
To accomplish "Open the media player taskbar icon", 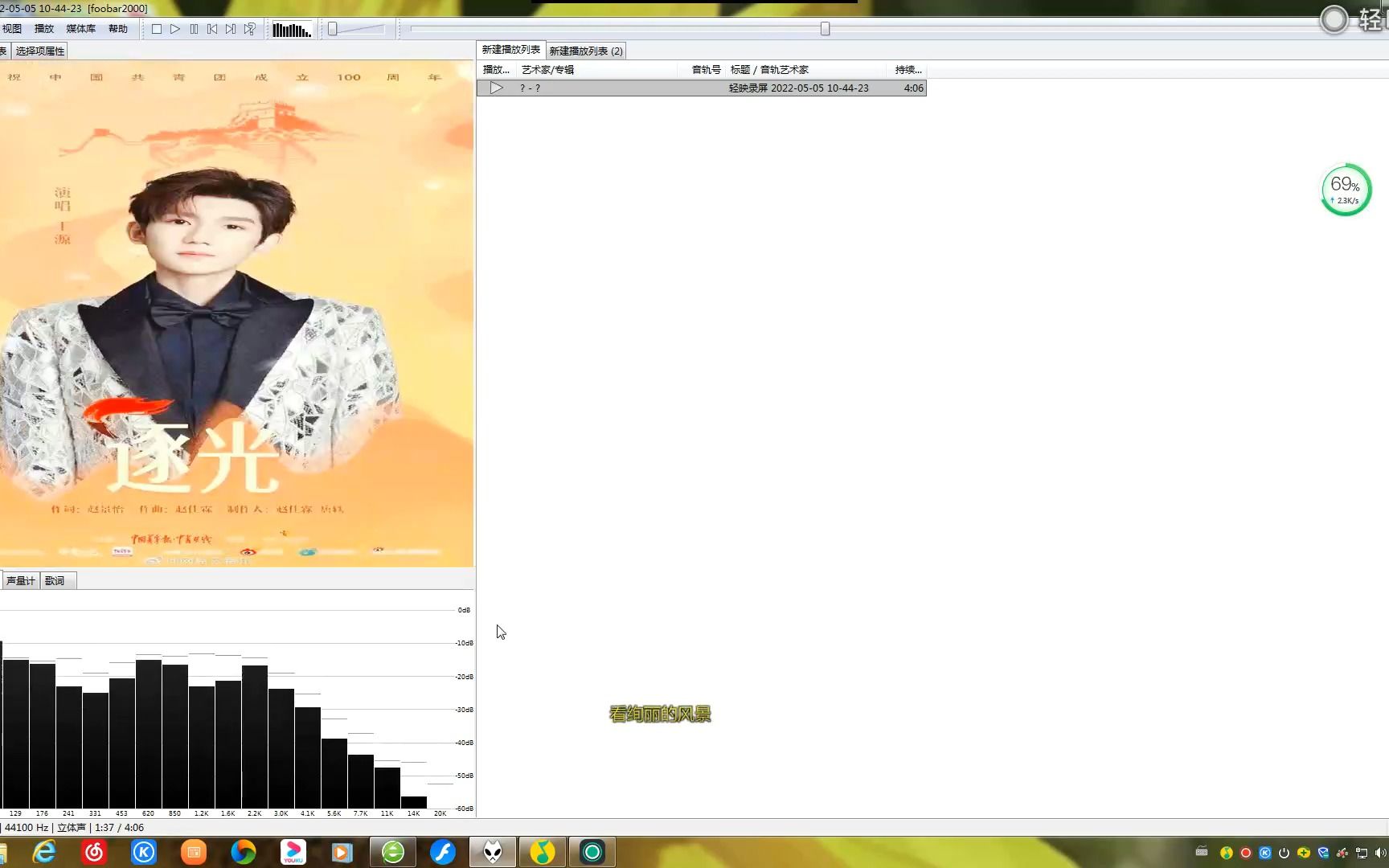I will 342,852.
